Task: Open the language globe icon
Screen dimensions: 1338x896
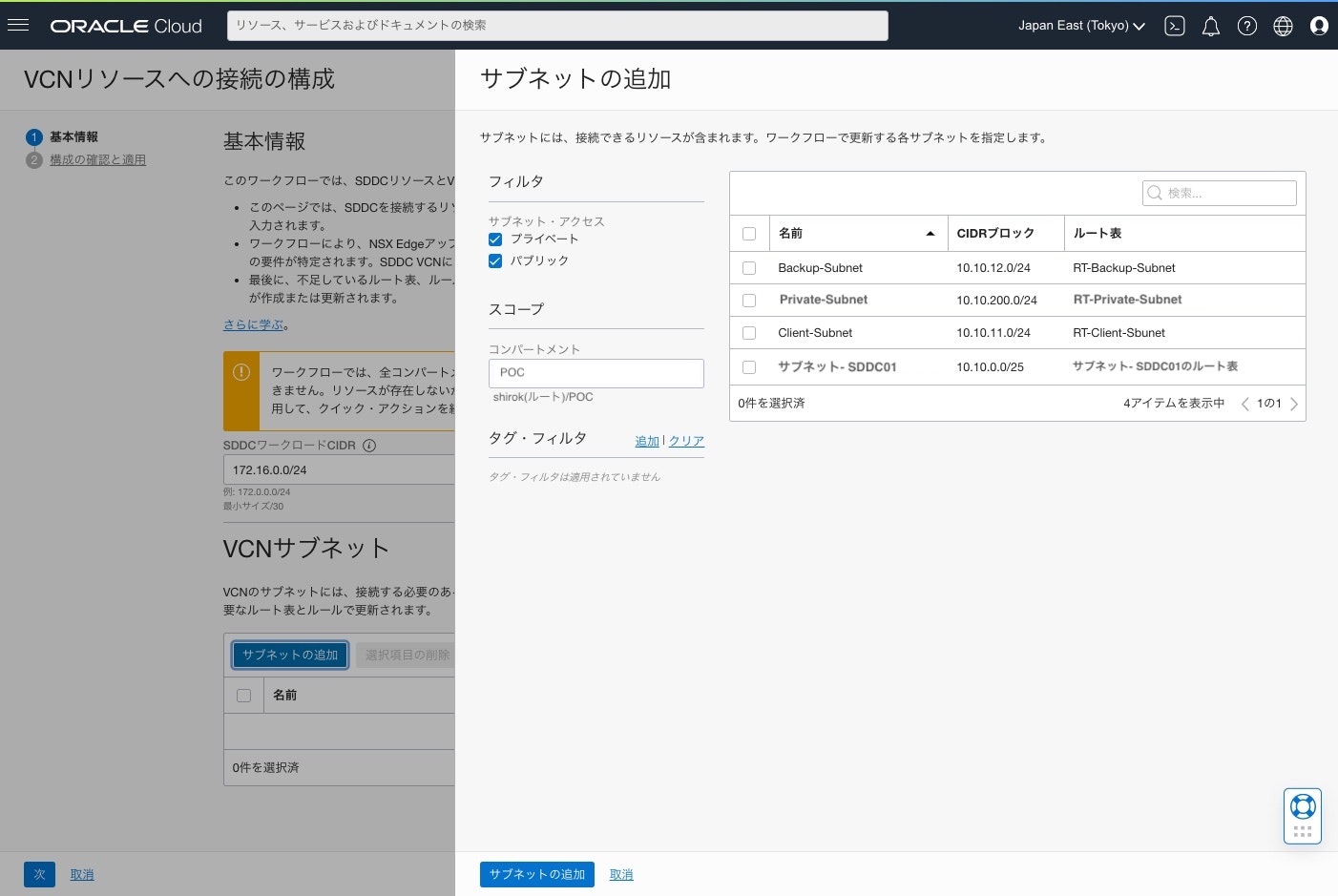Action: [x=1283, y=26]
